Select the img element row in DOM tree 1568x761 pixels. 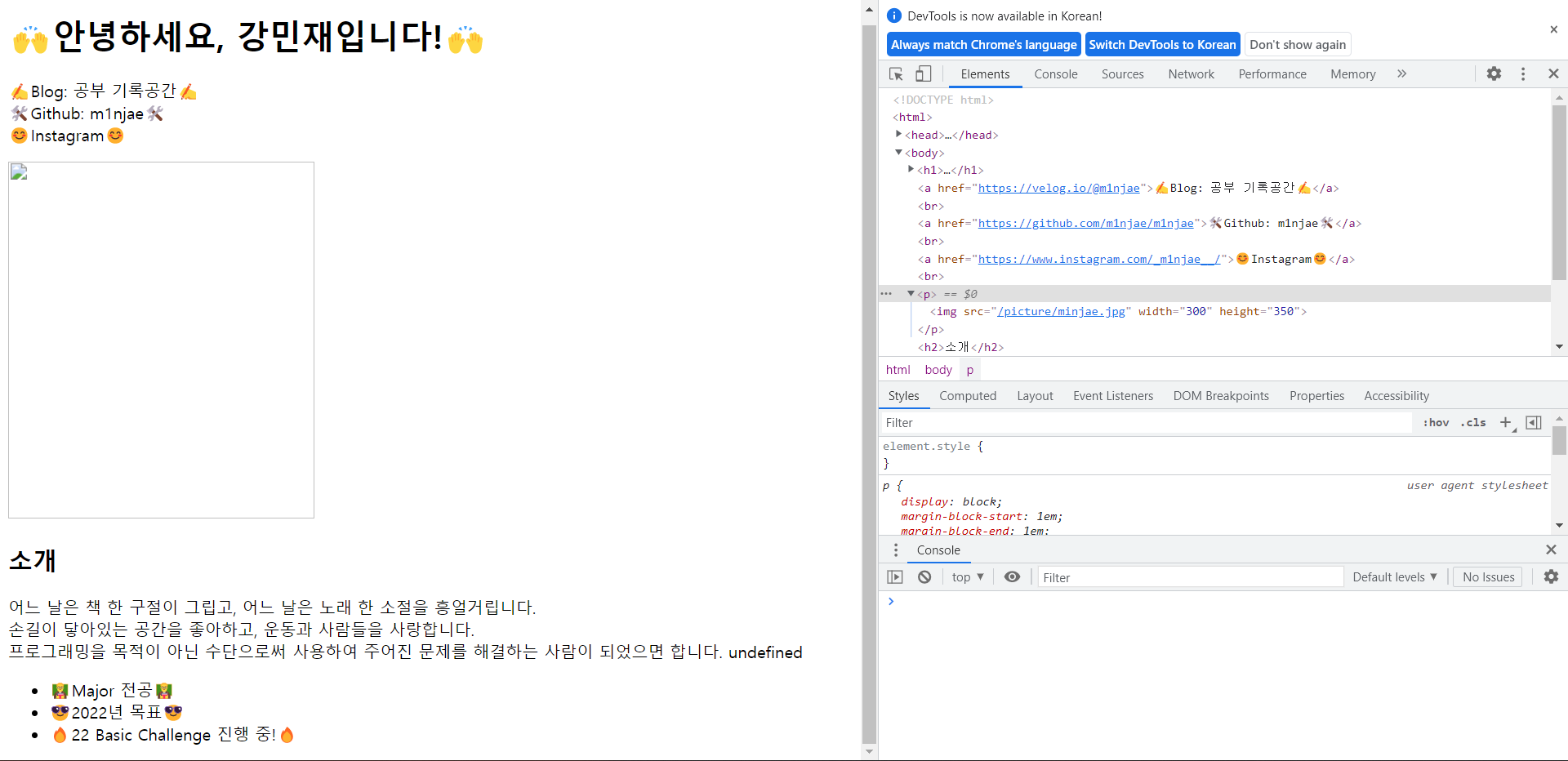1118,312
